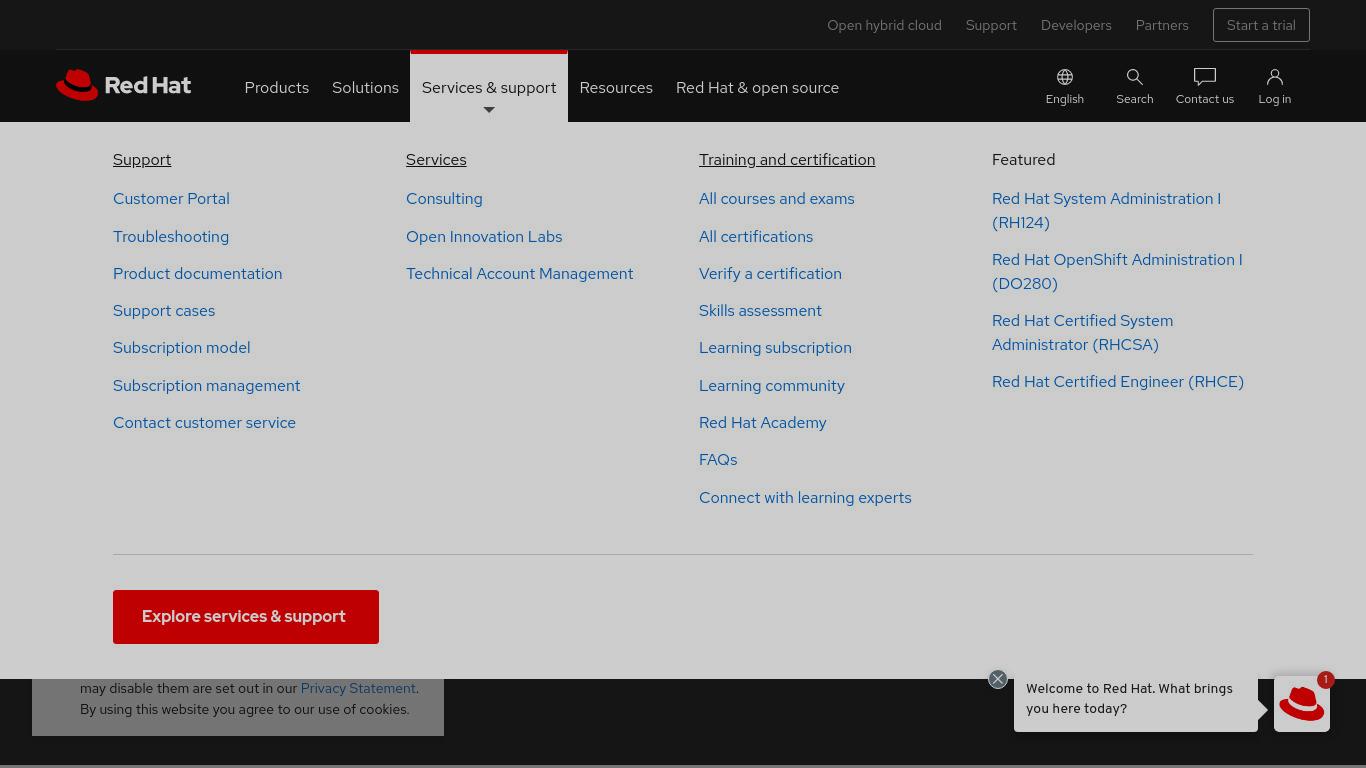
Task: Open Search via the magnifier icon
Action: 1134,77
